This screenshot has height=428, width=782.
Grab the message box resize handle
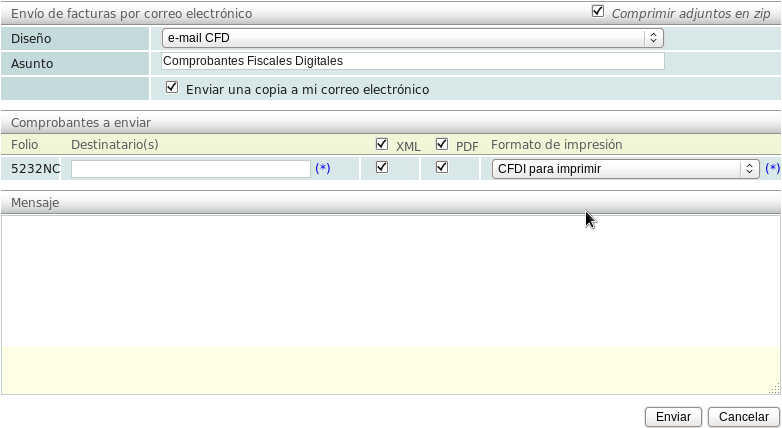tap(774, 388)
